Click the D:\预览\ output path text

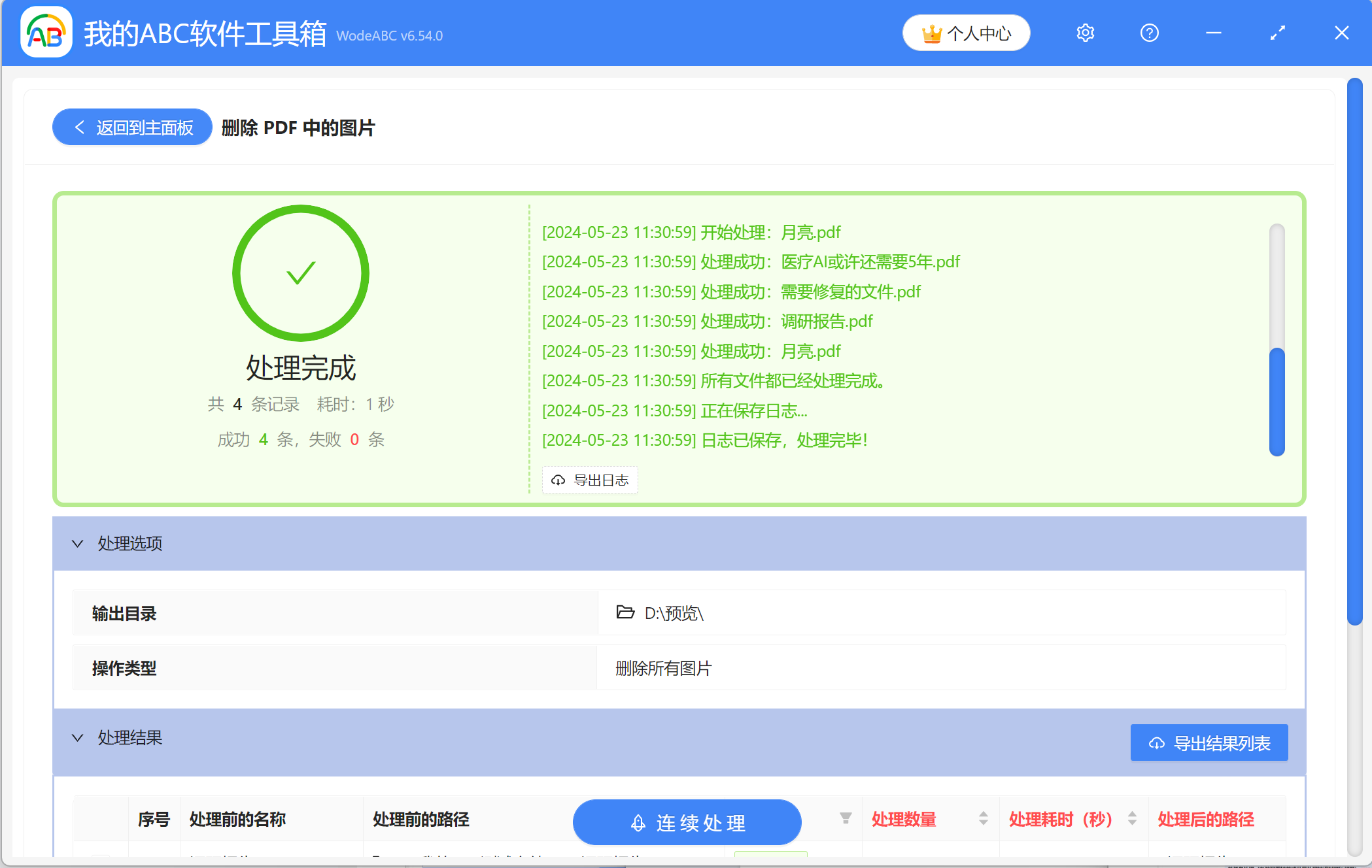pos(672,614)
